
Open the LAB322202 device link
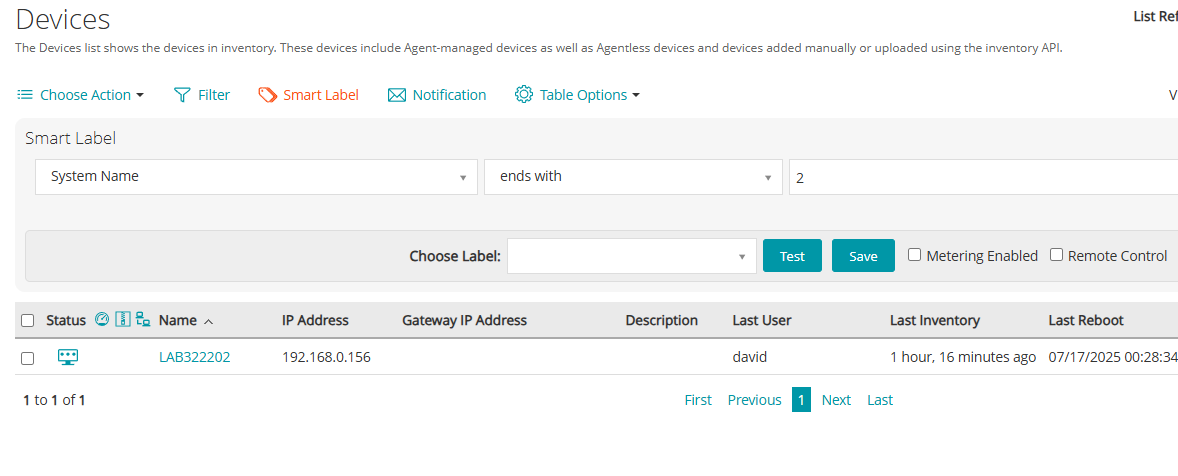(194, 357)
